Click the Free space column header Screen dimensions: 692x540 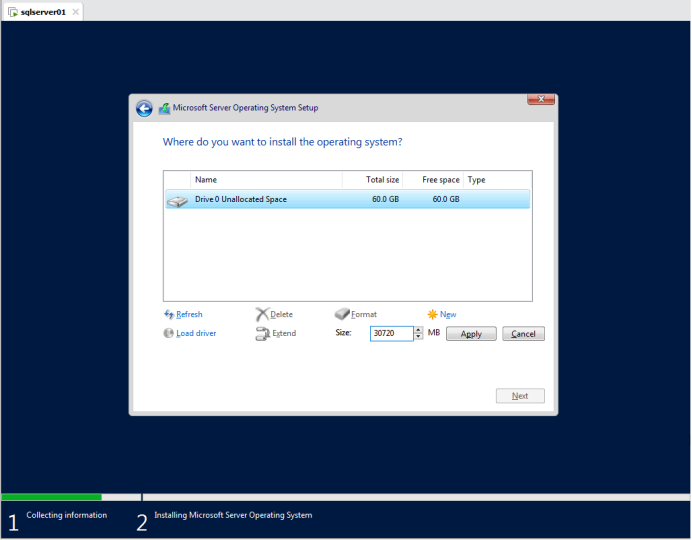[433, 180]
